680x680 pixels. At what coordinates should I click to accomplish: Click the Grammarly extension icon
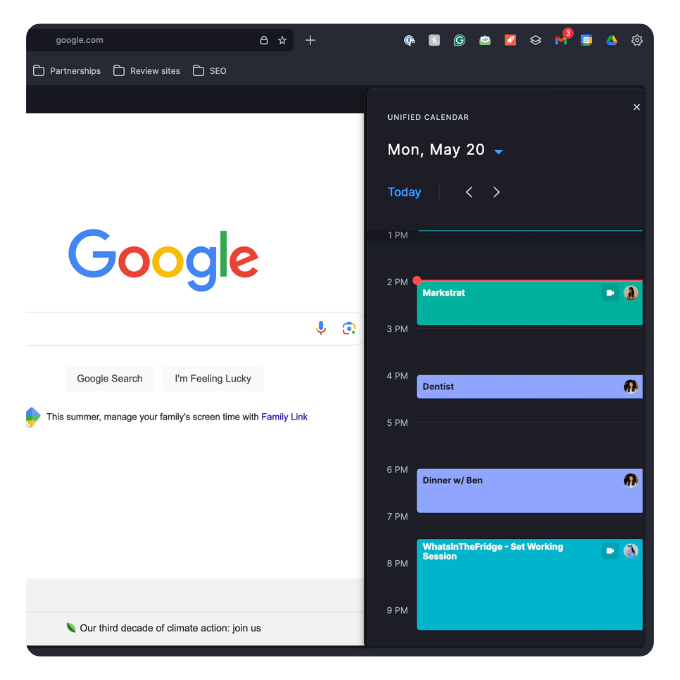click(x=459, y=40)
